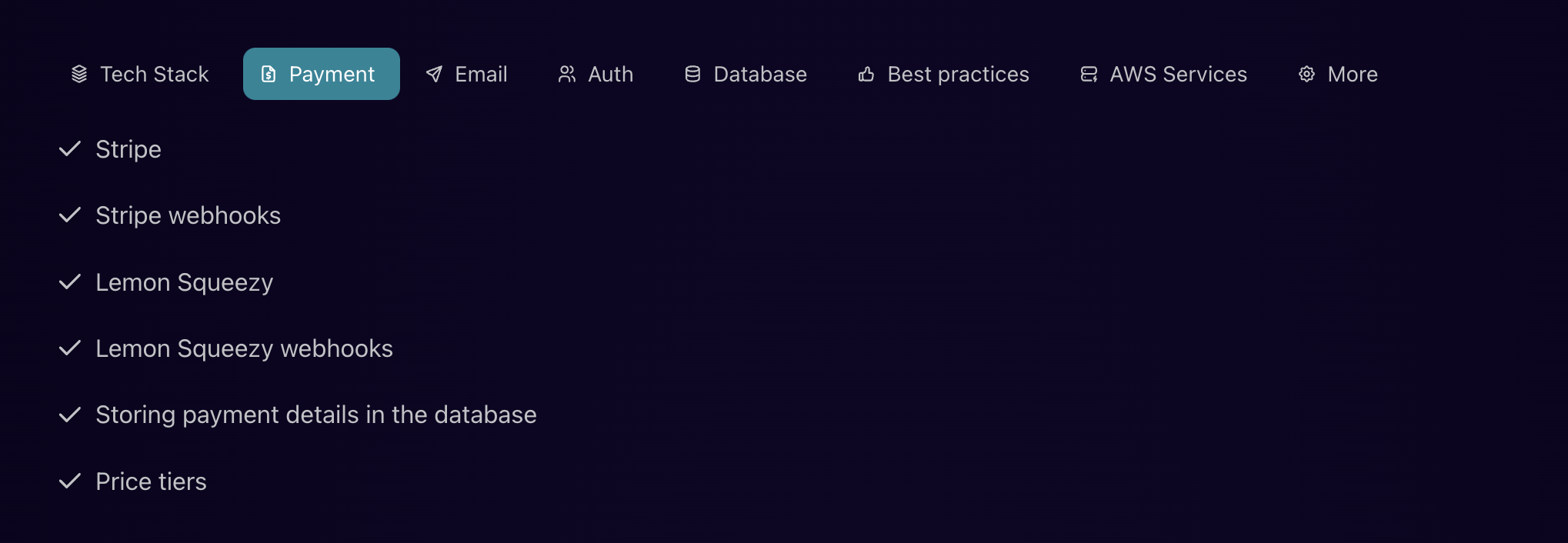Select the More tab label

1353,74
